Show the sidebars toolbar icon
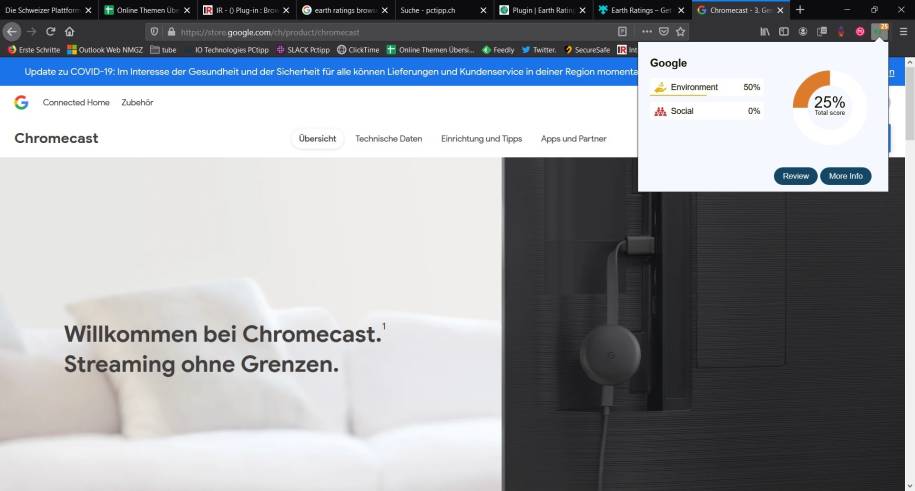This screenshot has height=491, width=915. [x=784, y=32]
